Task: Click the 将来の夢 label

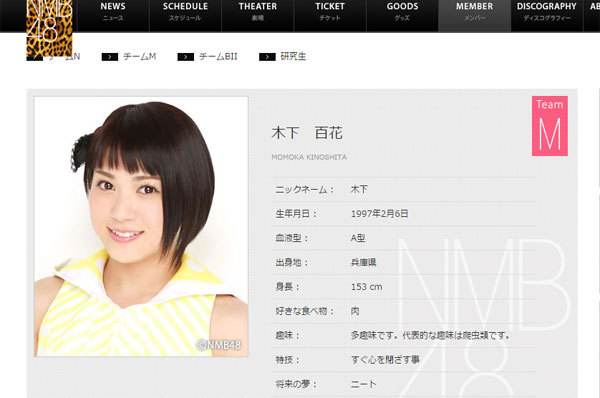Action: tap(296, 384)
